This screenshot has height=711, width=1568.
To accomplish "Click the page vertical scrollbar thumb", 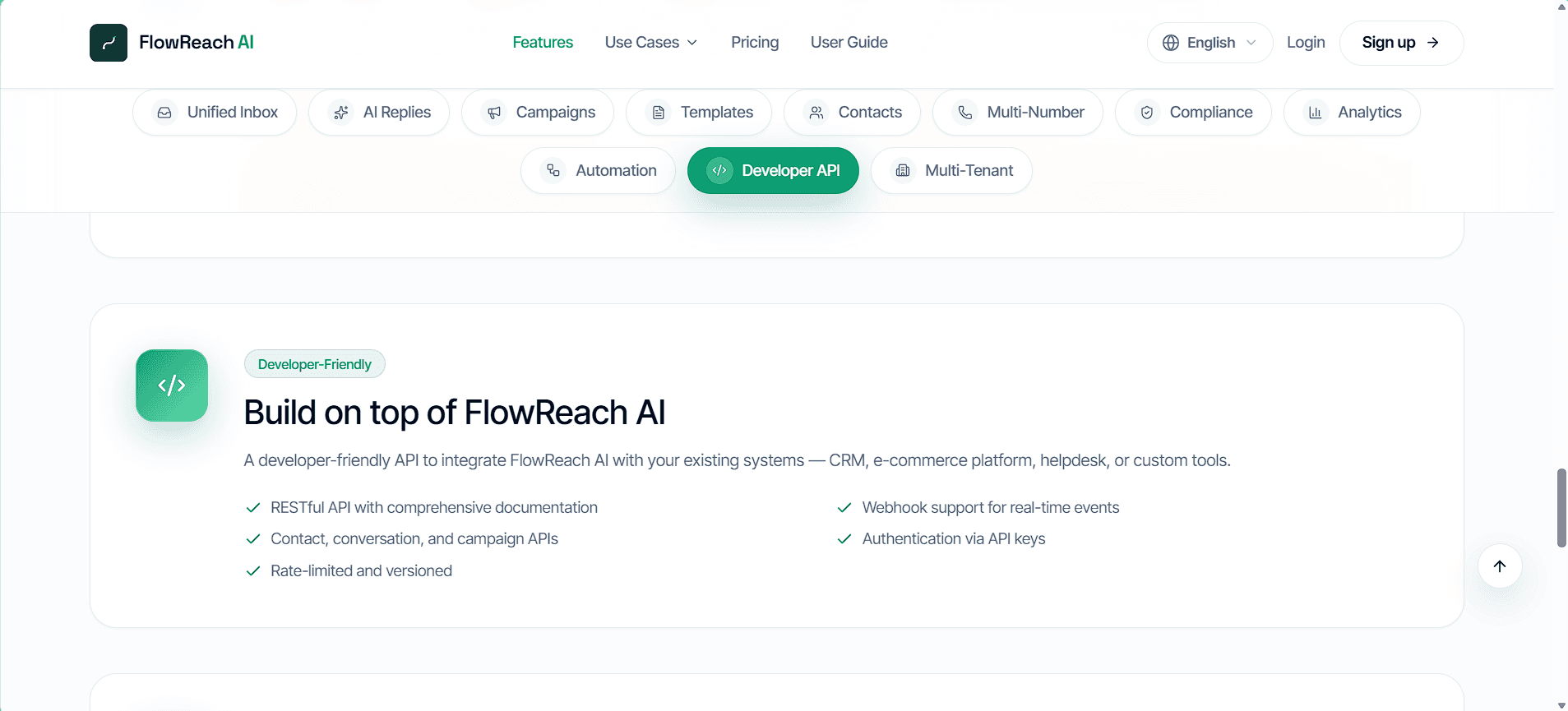I will click(x=1561, y=508).
